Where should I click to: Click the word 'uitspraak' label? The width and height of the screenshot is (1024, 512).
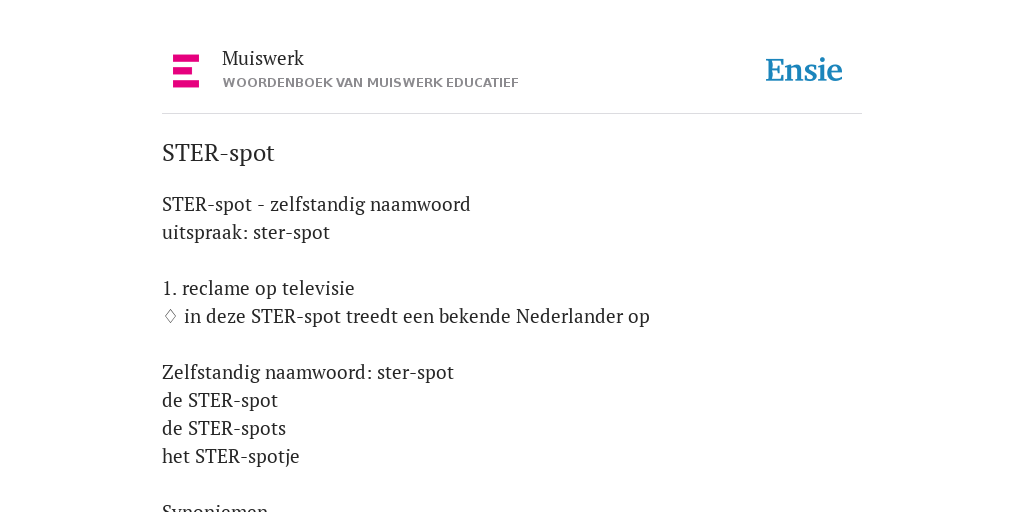coord(202,233)
